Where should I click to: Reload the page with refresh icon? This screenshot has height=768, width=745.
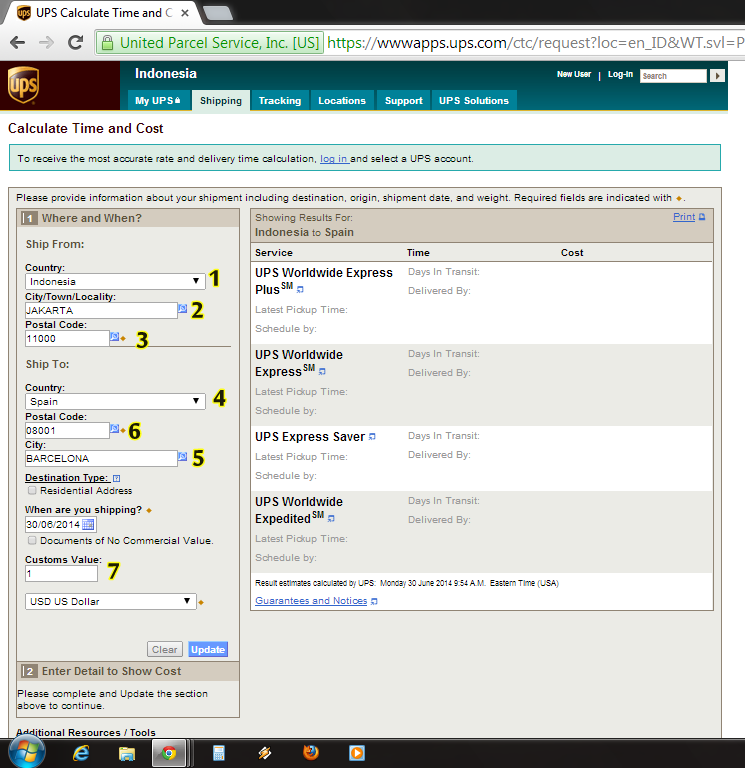pos(75,43)
